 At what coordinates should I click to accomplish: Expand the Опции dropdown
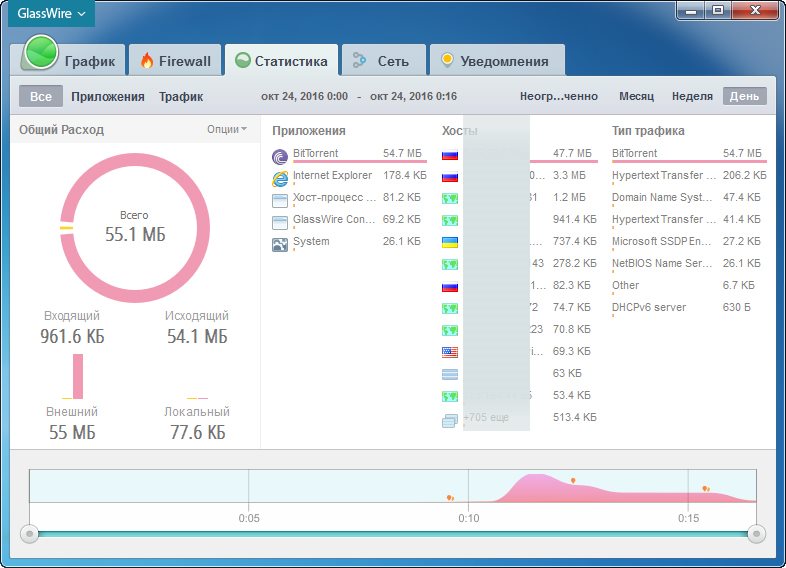(x=227, y=129)
